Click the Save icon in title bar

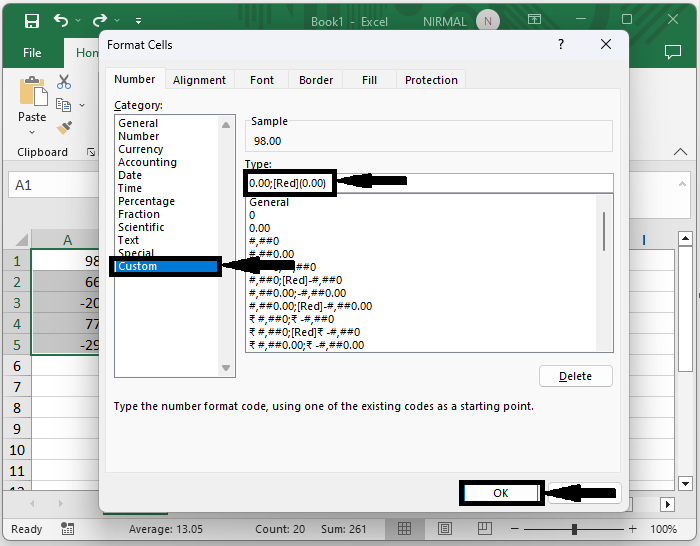[32, 21]
